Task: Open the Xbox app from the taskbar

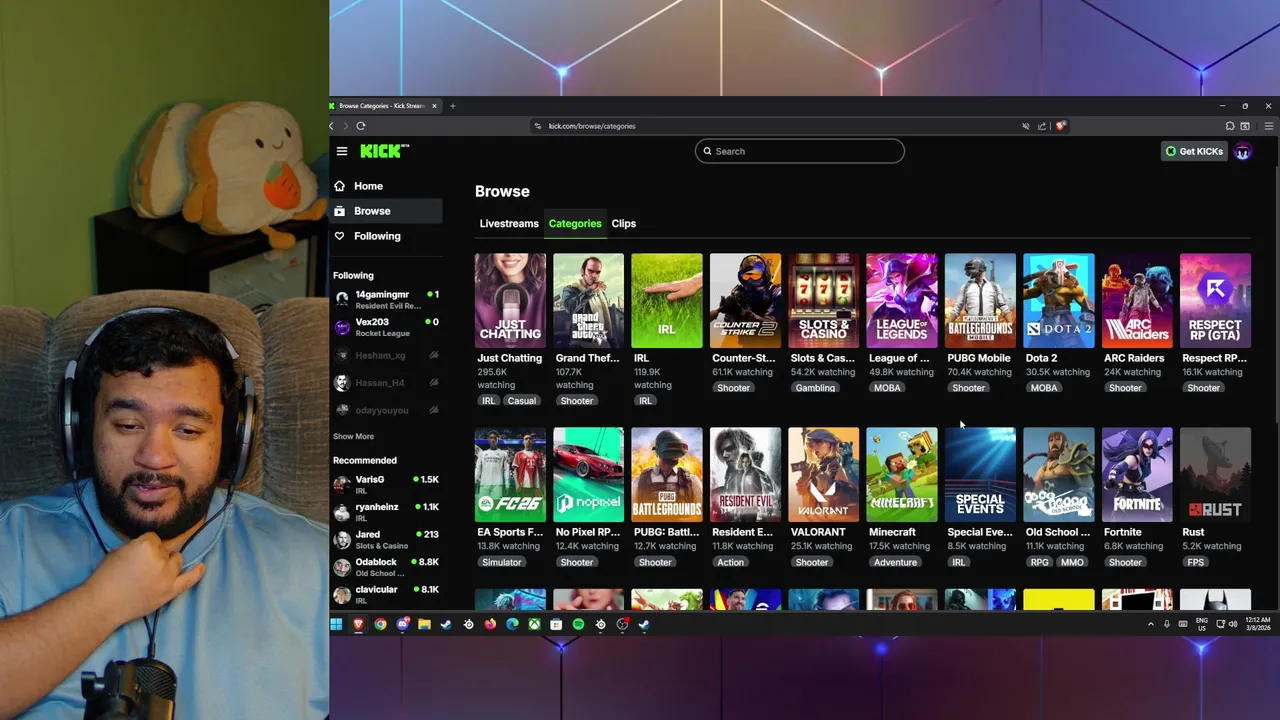Action: pos(534,624)
